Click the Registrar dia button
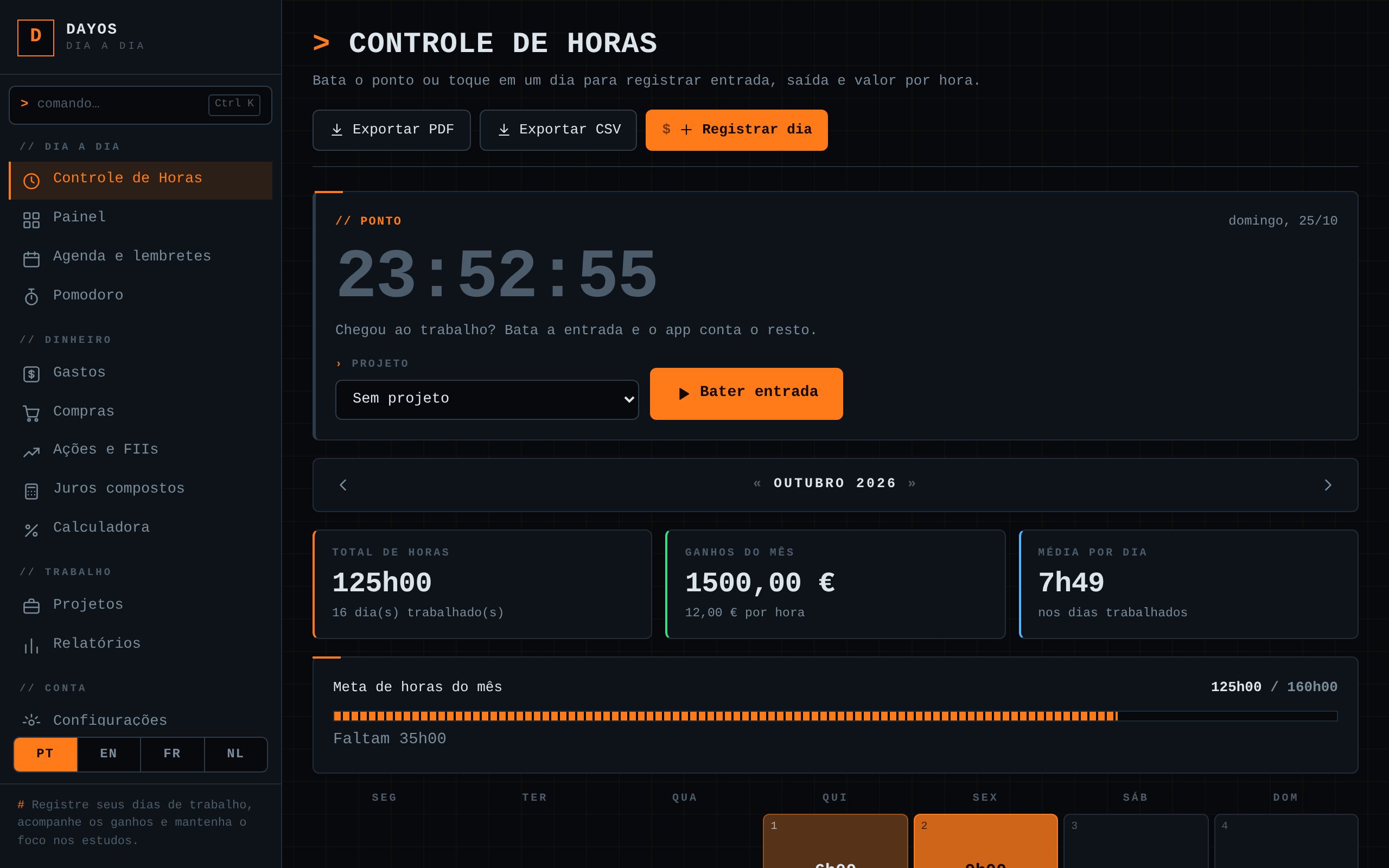The height and width of the screenshot is (868, 1389). (736, 130)
